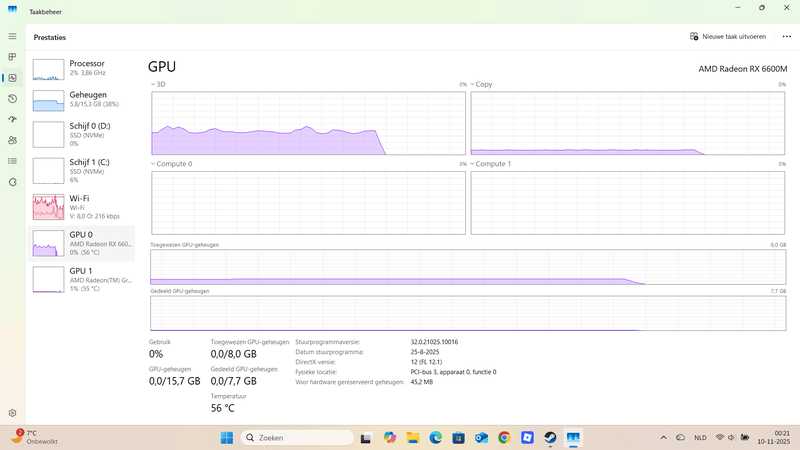Click the 0,0/8,0 GB dedicated memory value

point(234,354)
